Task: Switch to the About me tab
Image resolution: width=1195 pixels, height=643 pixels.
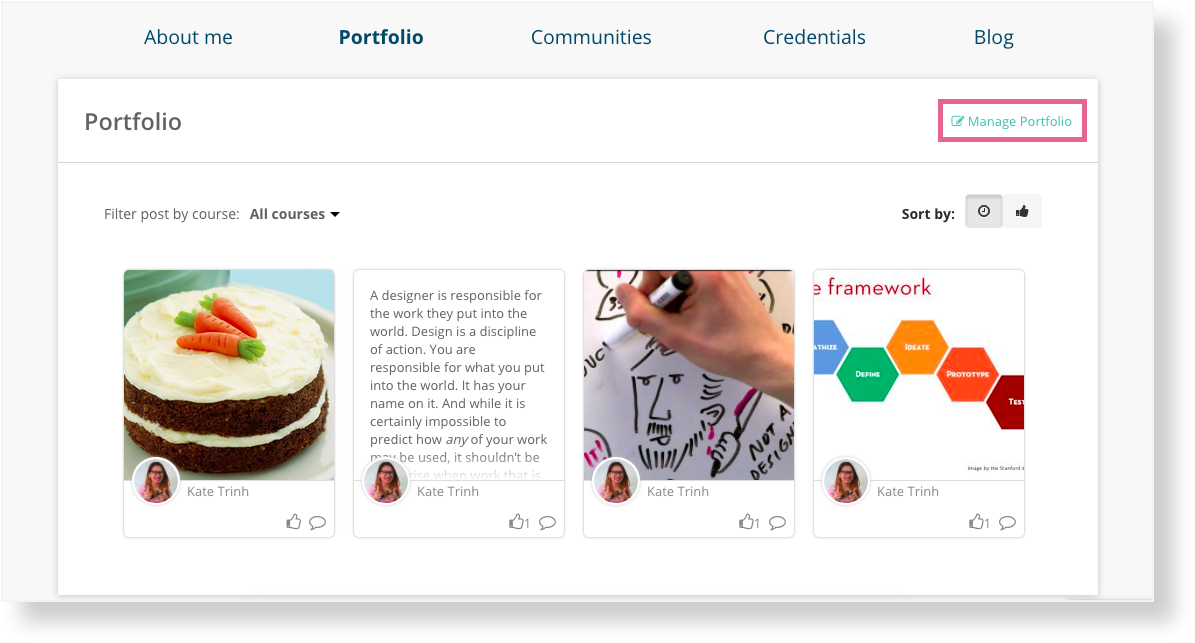Action: point(188,37)
